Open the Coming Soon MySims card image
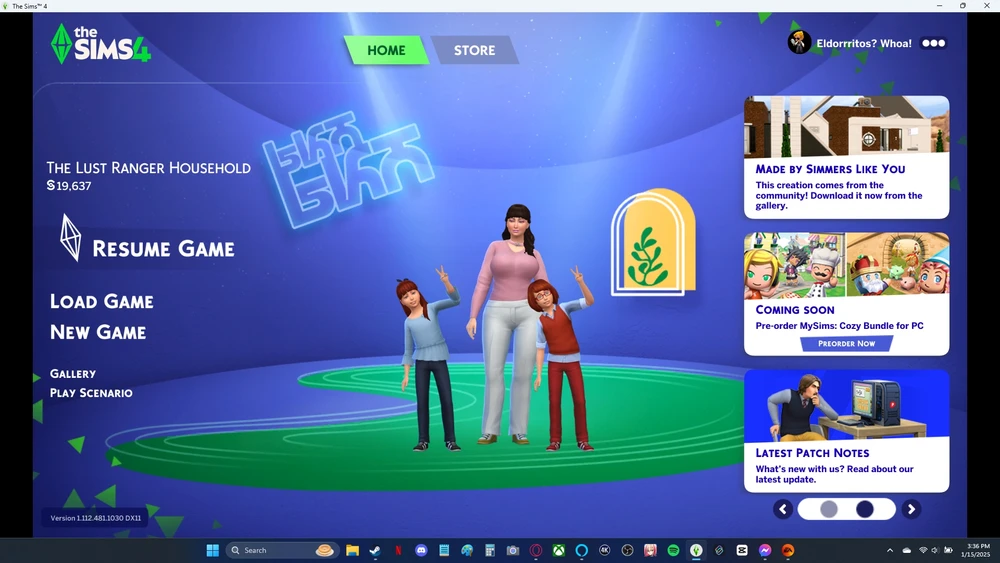Screen dimensions: 1000x563 (x=846, y=265)
